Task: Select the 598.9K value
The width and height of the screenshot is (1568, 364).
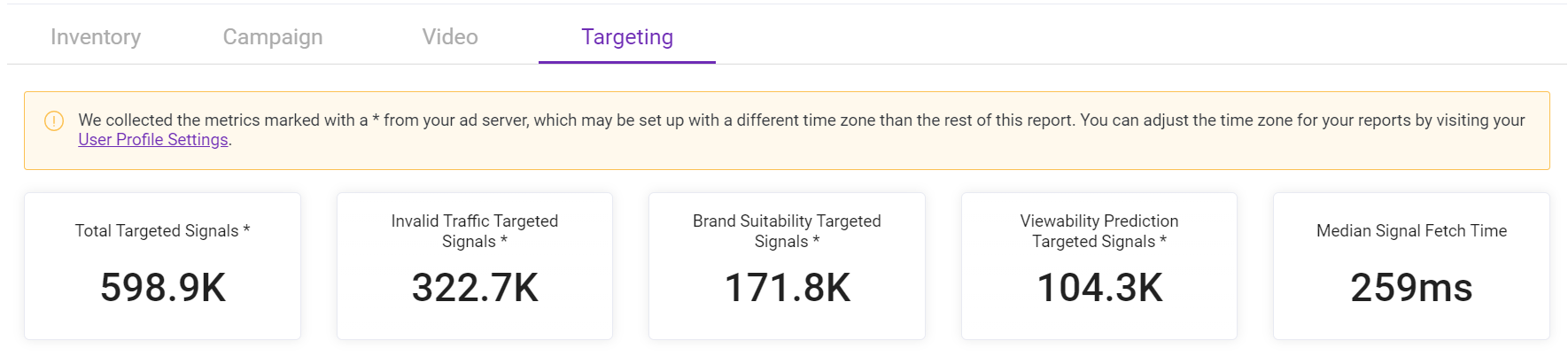Action: click(163, 288)
